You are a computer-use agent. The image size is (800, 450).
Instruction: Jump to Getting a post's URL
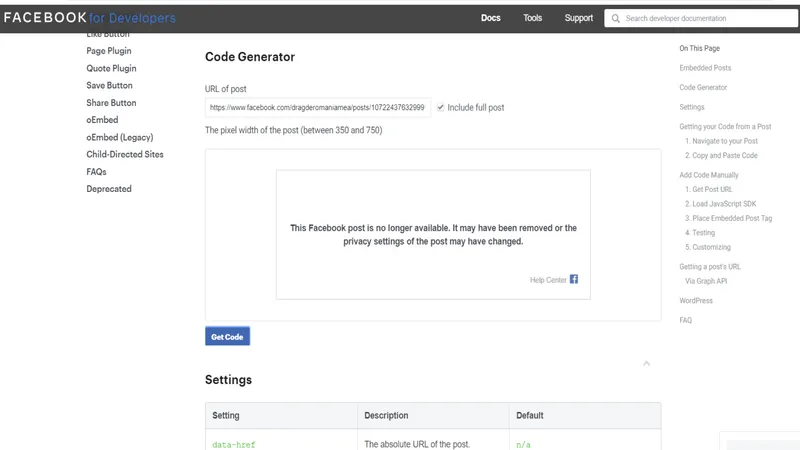point(710,266)
